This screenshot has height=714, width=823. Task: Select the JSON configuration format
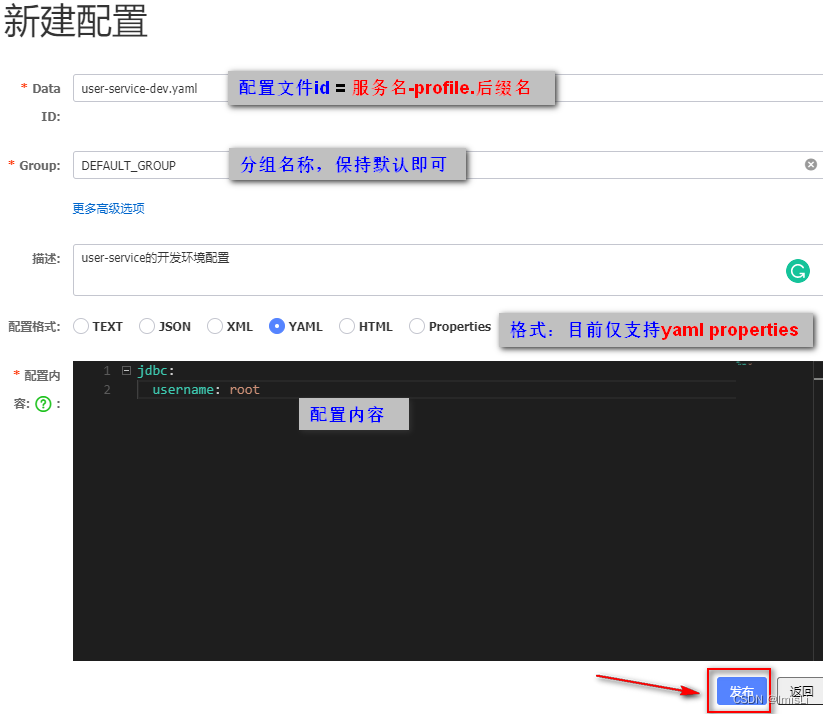pyautogui.click(x=146, y=326)
